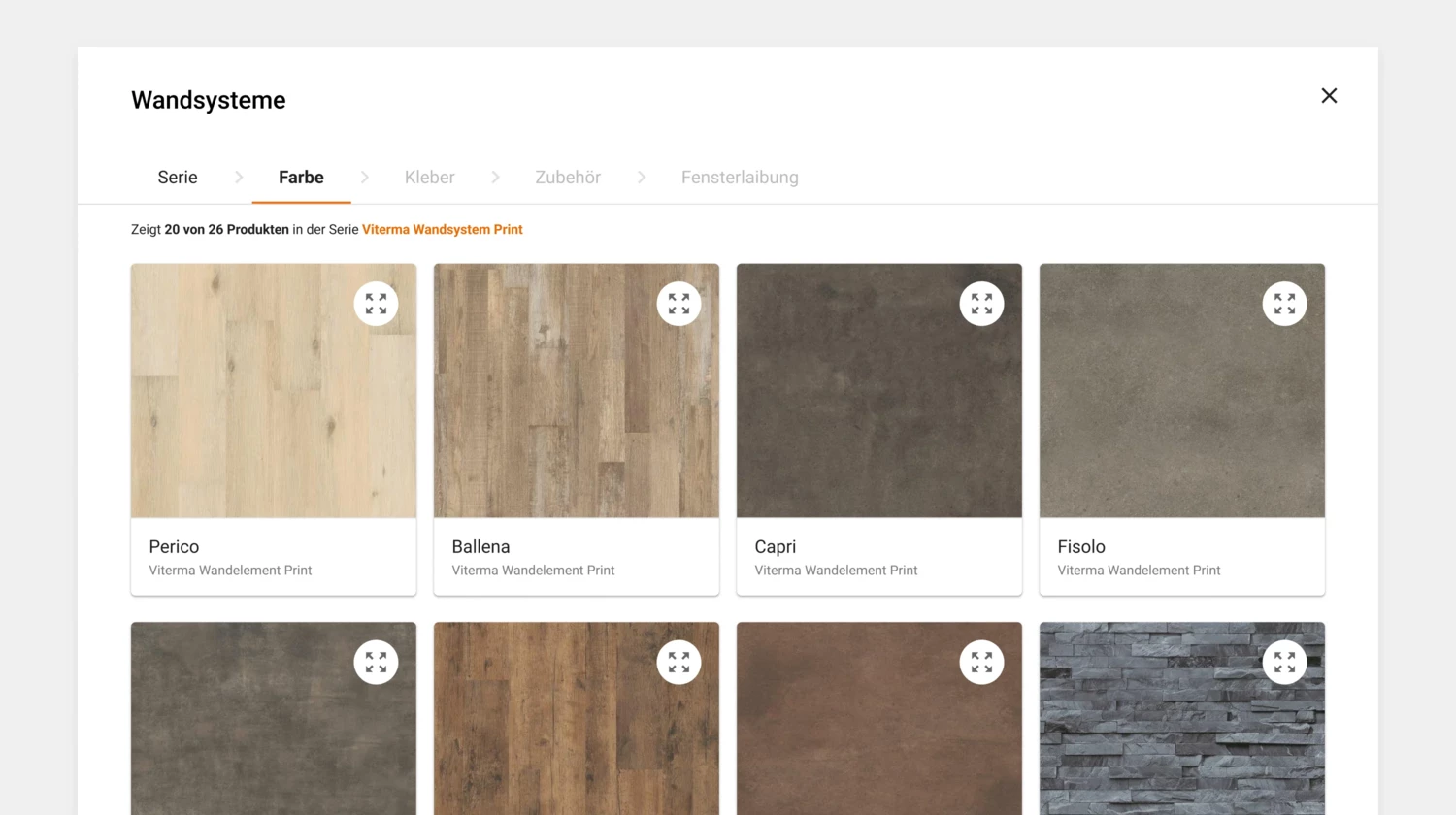Expand the Ballena swatch image fullscreen
Viewport: 1456px width, 815px height.
coord(678,304)
